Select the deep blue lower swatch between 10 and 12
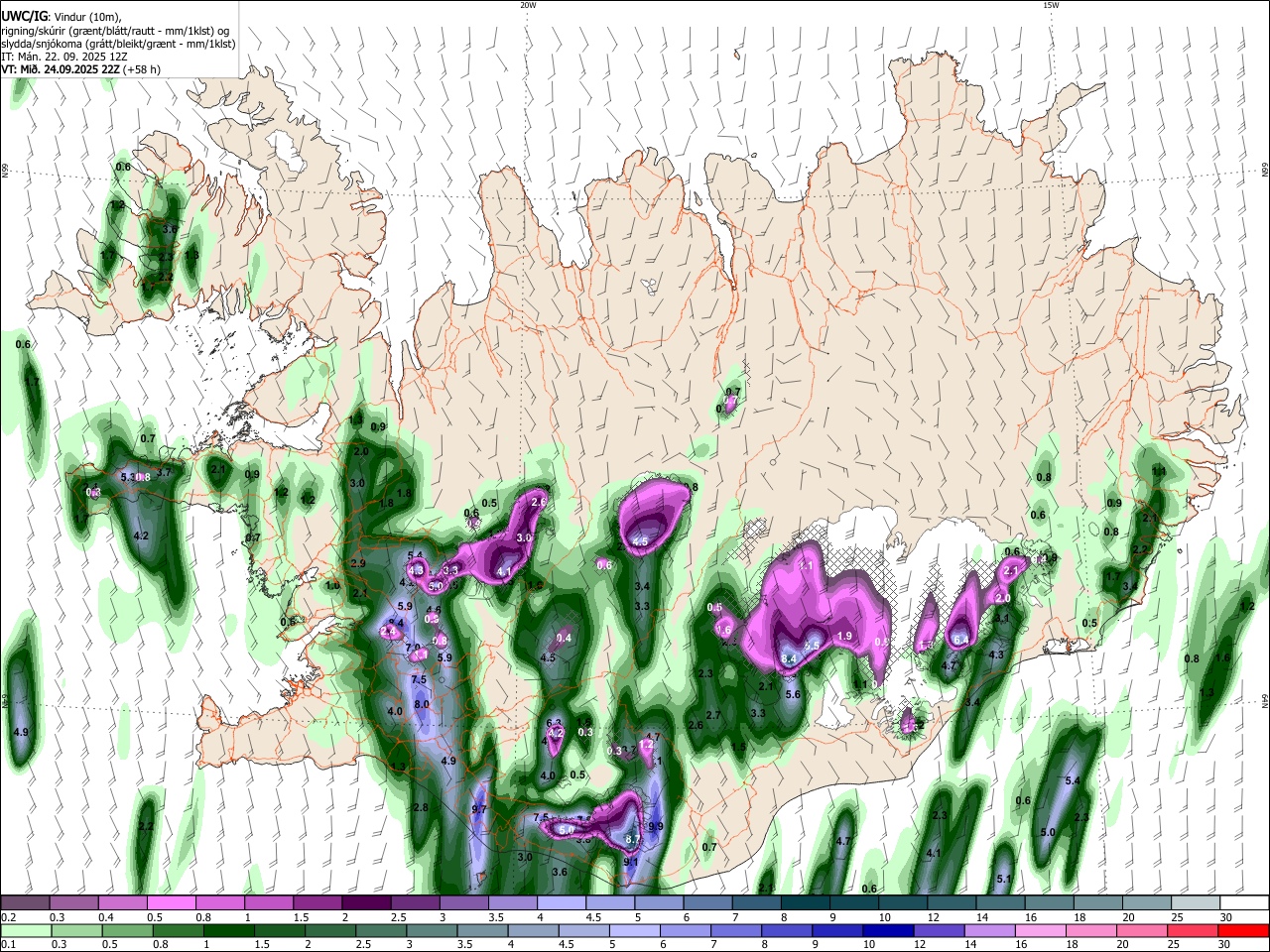1270x952 pixels. [x=887, y=930]
